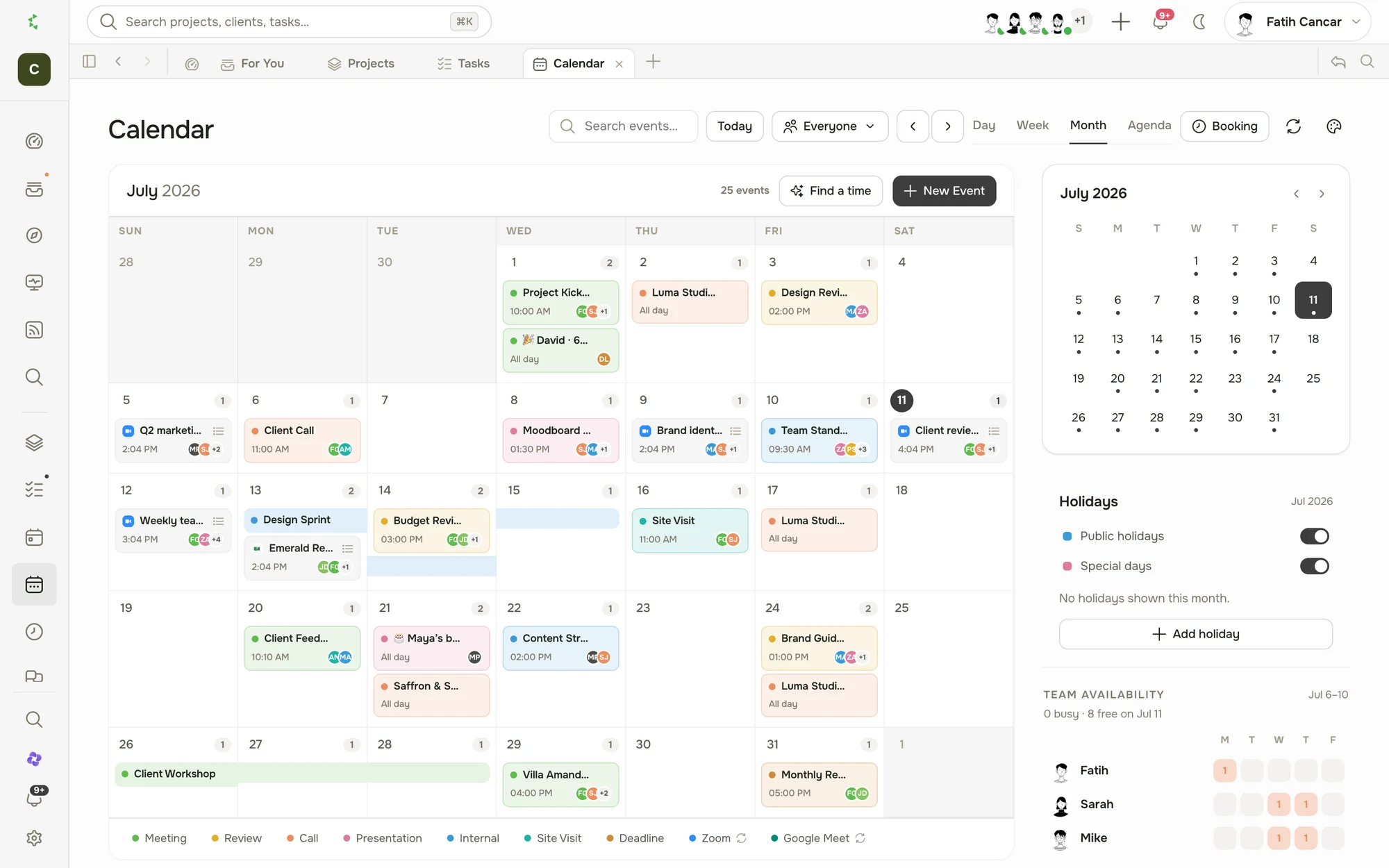Go back with the tab bar back arrow
This screenshot has width=1389, height=868.
point(119,62)
